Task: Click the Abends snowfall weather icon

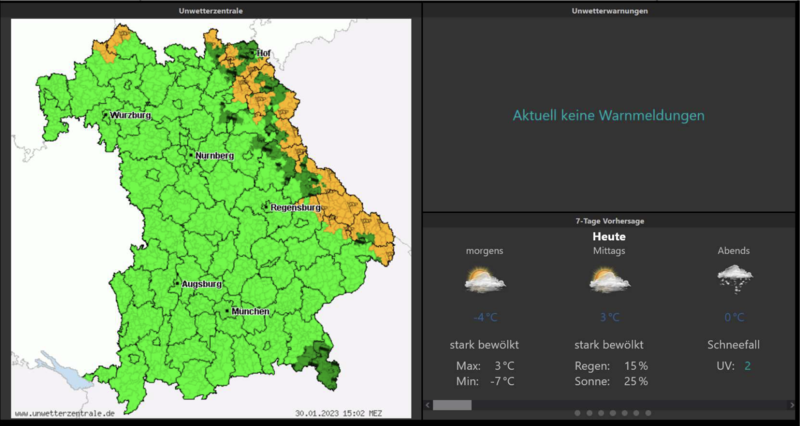Action: pyautogui.click(x=734, y=279)
